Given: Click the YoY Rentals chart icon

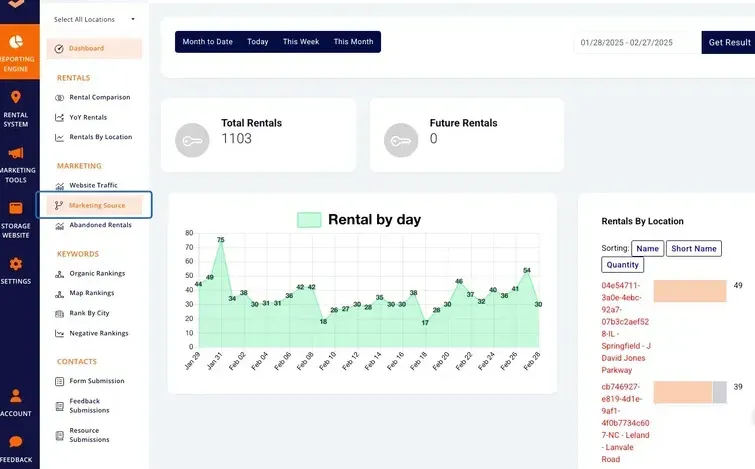Looking at the screenshot, I should pyautogui.click(x=59, y=117).
